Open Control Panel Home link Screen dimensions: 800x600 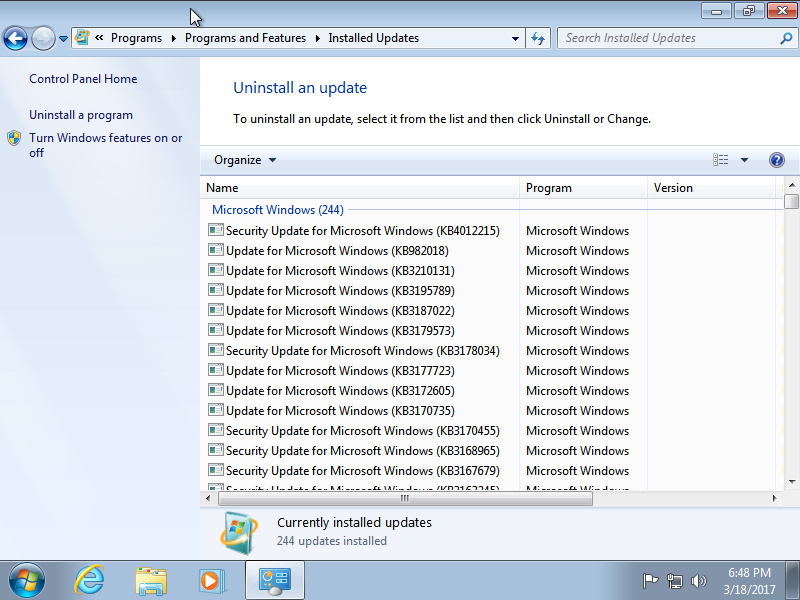(83, 79)
